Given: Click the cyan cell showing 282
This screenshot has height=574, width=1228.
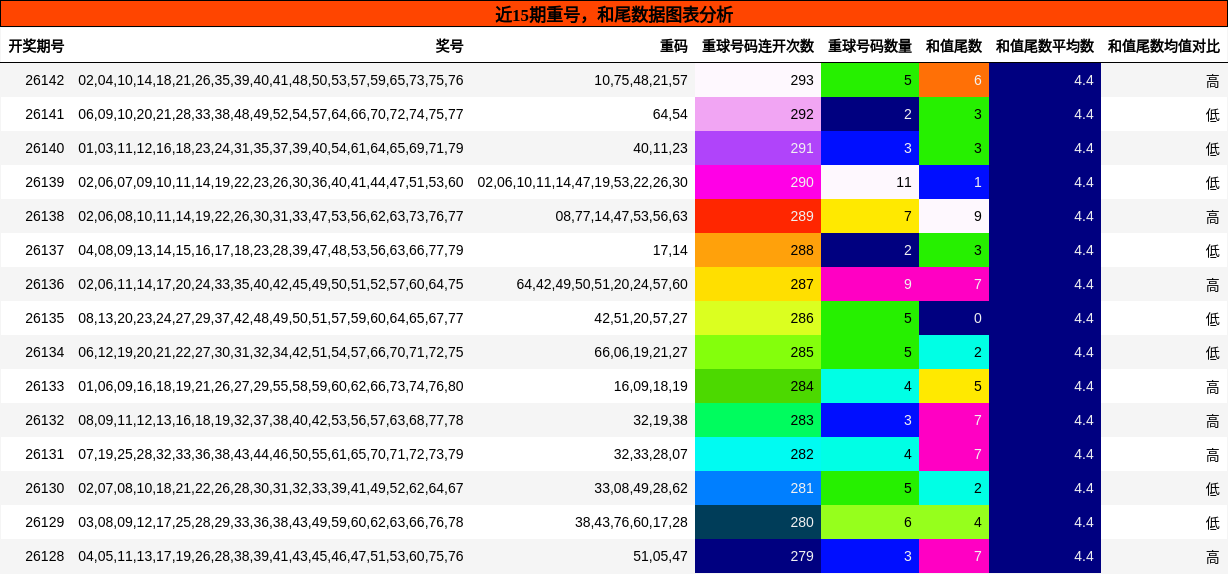Looking at the screenshot, I should [758, 454].
